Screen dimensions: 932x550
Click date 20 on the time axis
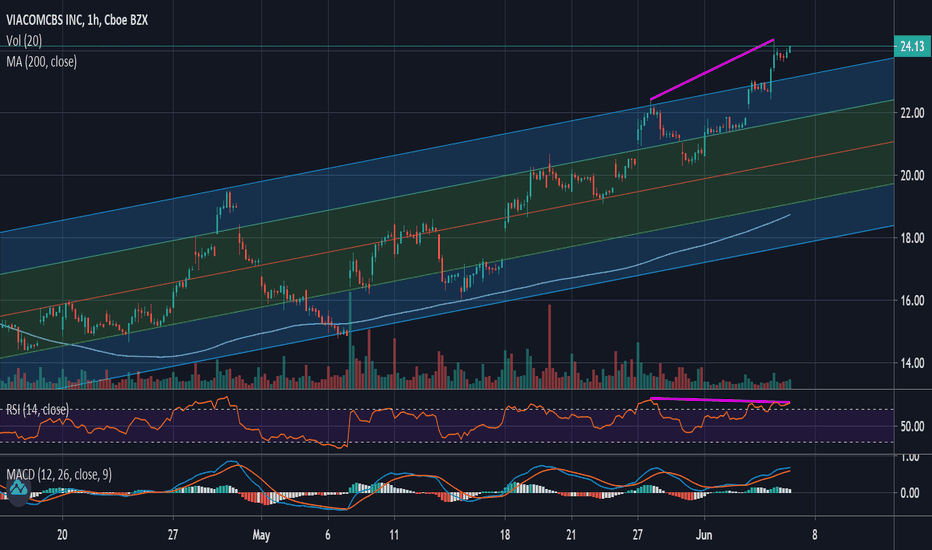62,535
